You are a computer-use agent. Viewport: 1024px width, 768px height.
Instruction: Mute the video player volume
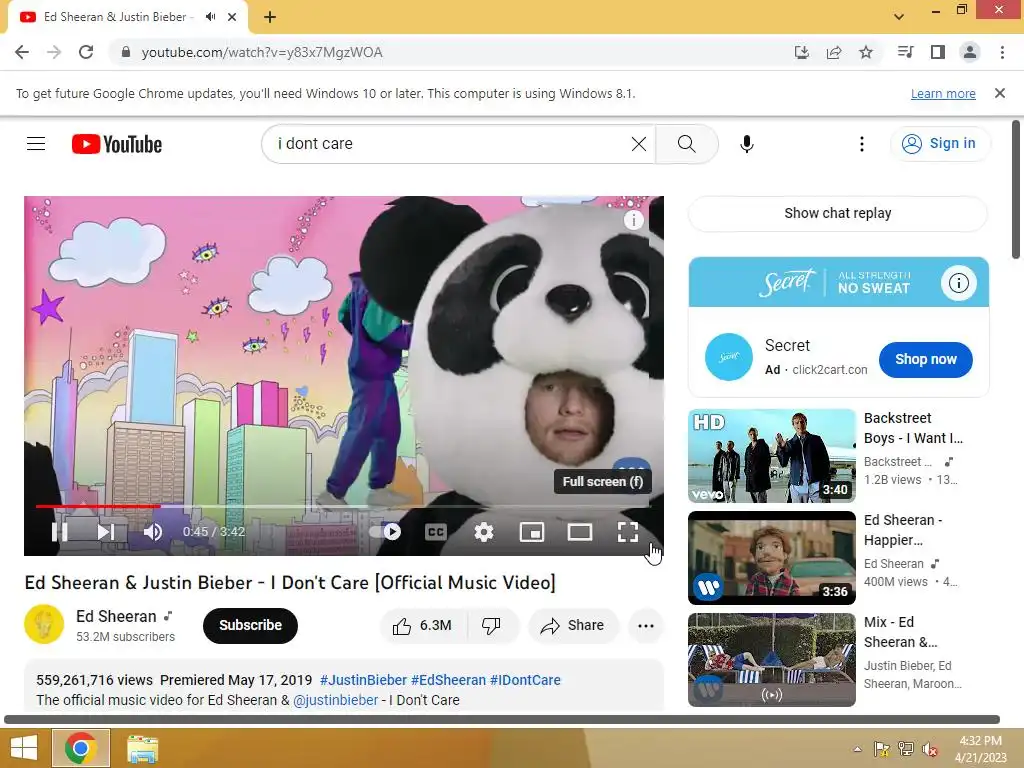[x=153, y=532]
